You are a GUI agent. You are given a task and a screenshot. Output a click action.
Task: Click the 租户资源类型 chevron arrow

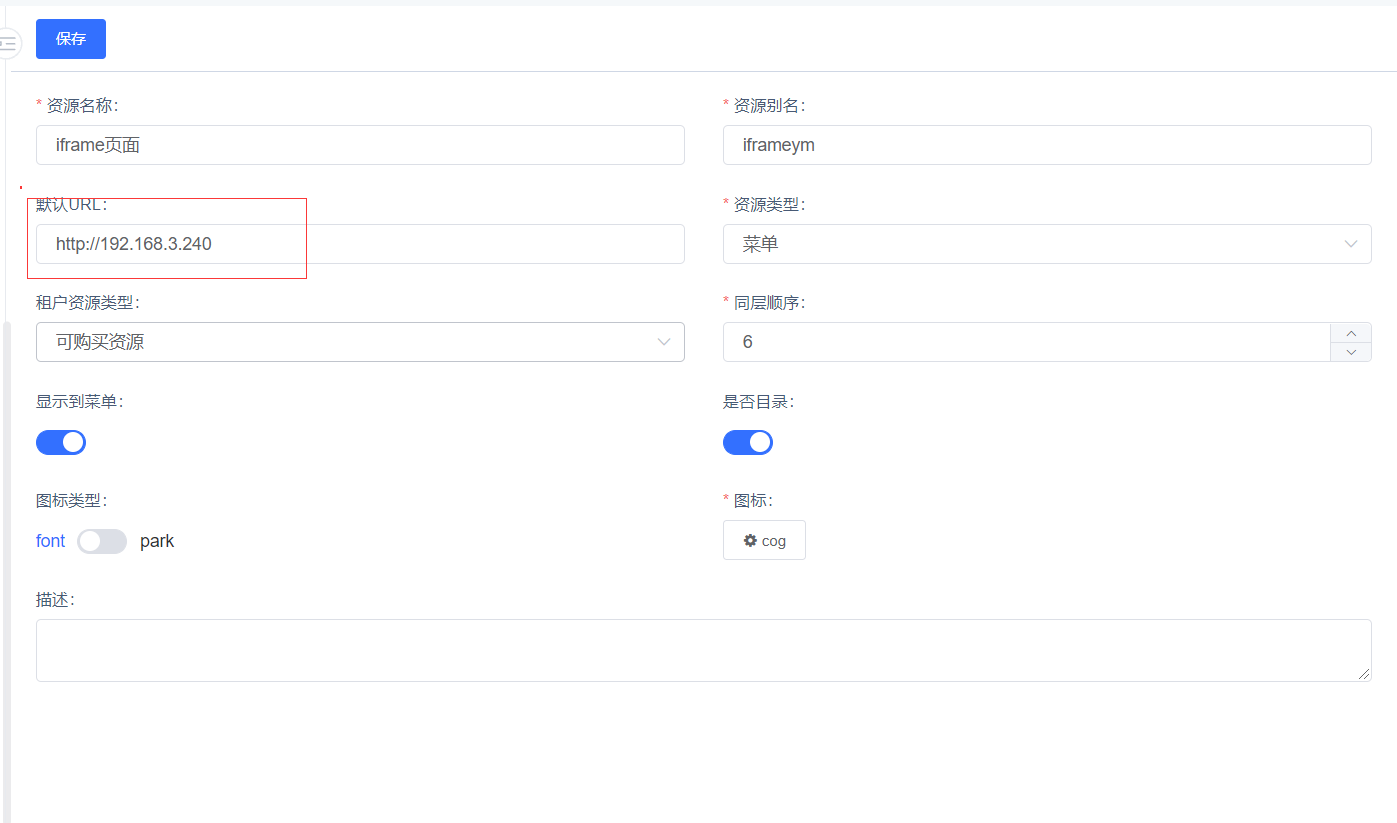tap(664, 342)
